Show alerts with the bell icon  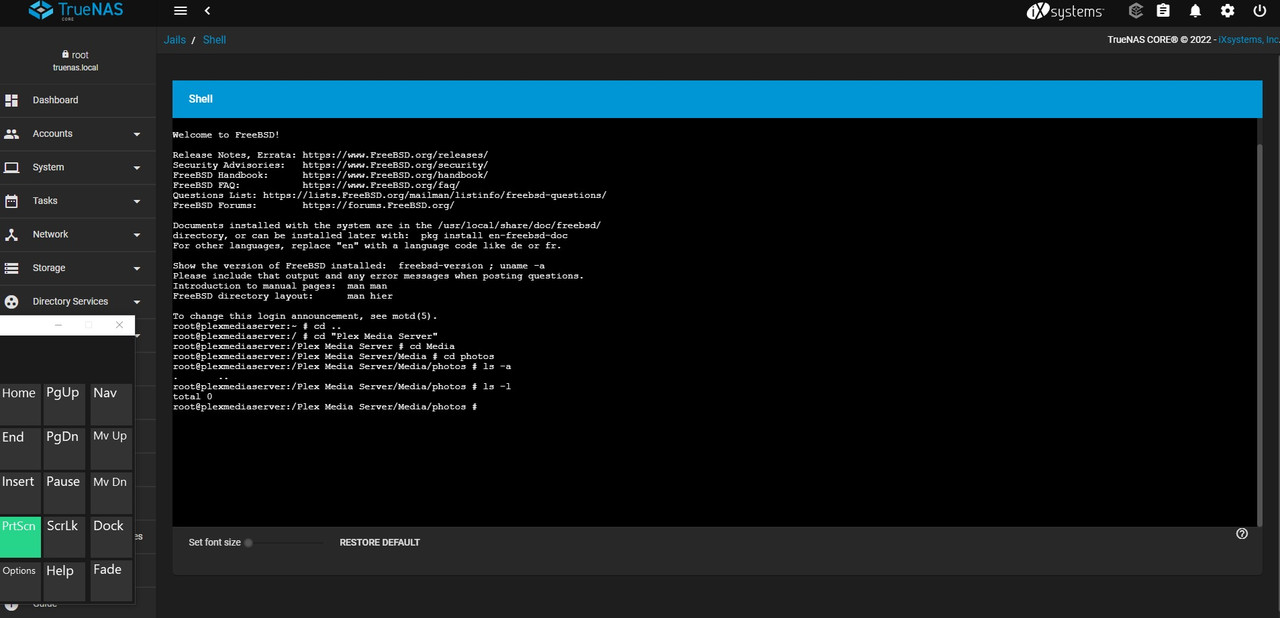pyautogui.click(x=1195, y=11)
